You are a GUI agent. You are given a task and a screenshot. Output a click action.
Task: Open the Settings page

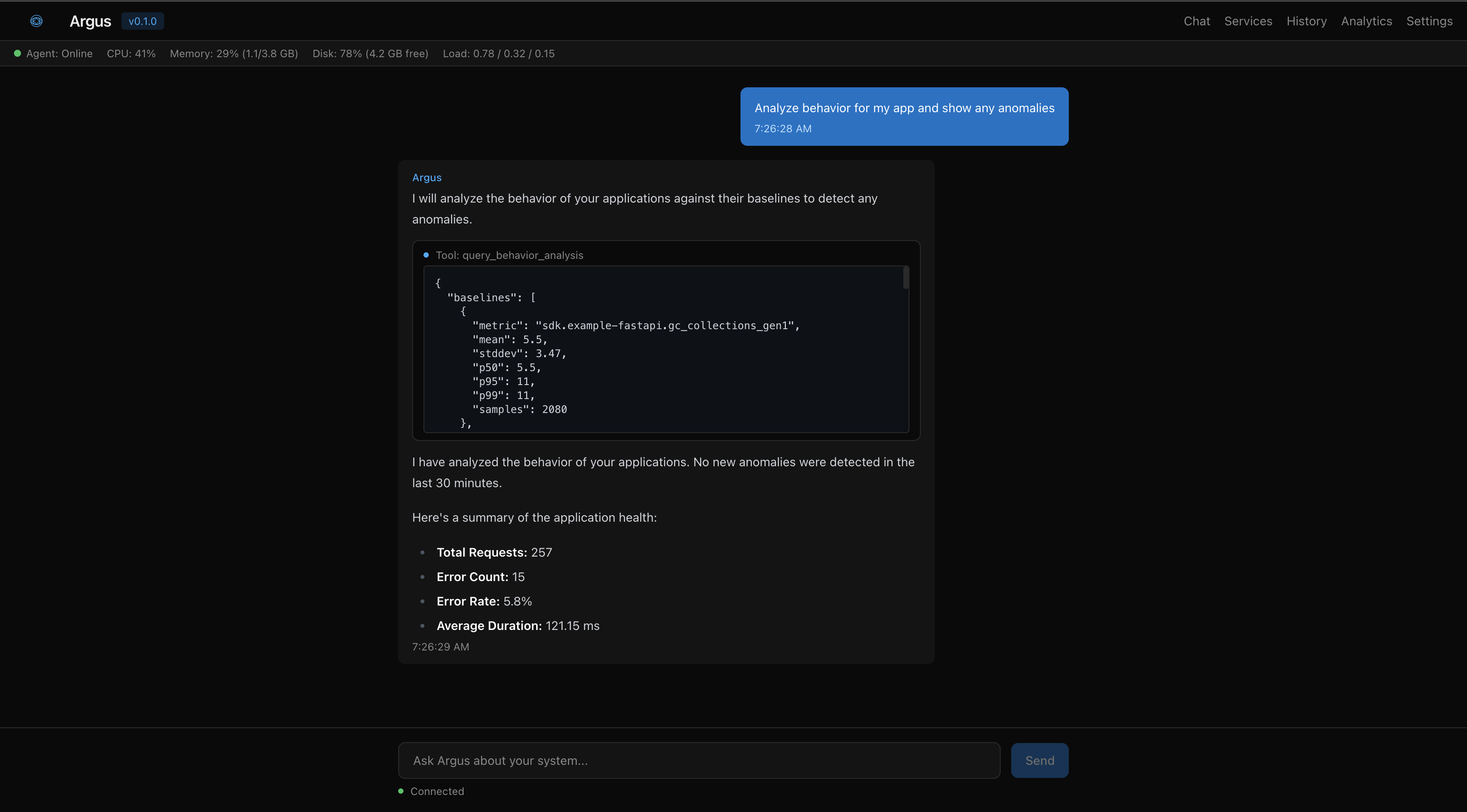tap(1430, 21)
